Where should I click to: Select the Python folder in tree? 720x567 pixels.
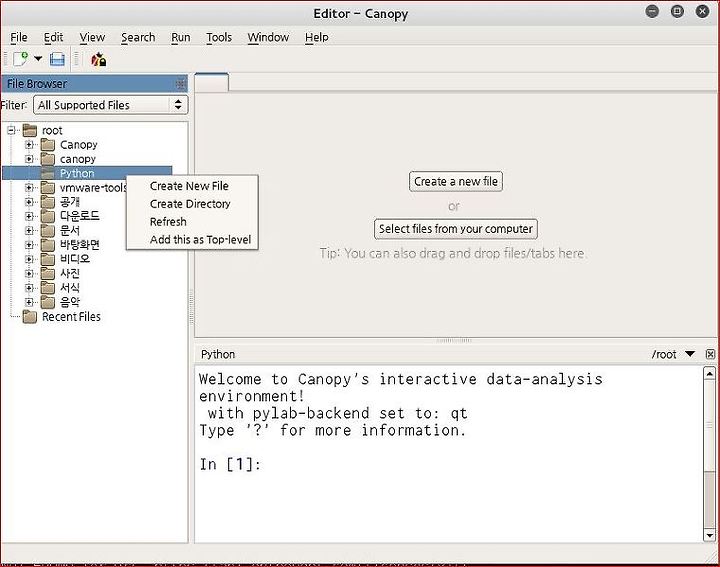pos(87,173)
